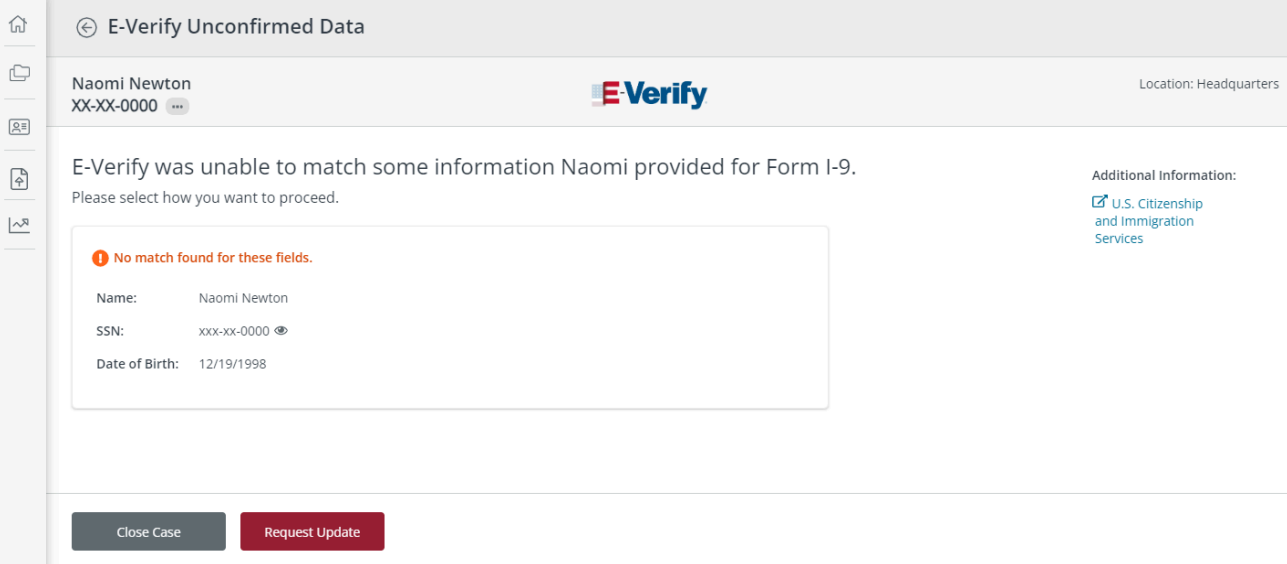Click the Naomi Newton name in the header
Image resolution: width=1287 pixels, height=564 pixels.
(x=131, y=83)
